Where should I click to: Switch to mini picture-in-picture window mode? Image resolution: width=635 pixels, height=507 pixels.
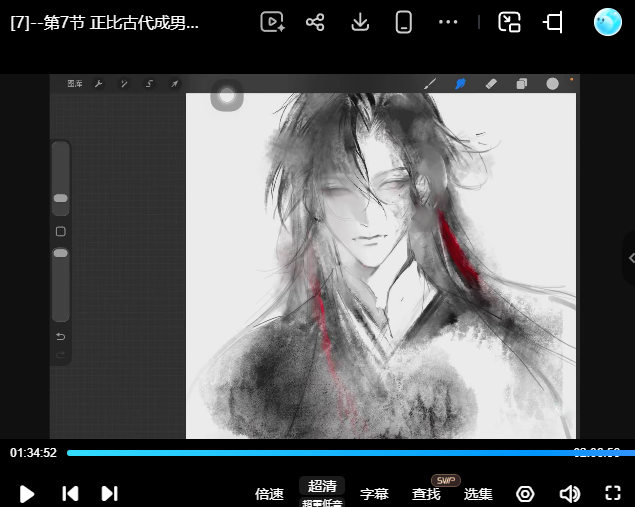click(x=509, y=22)
